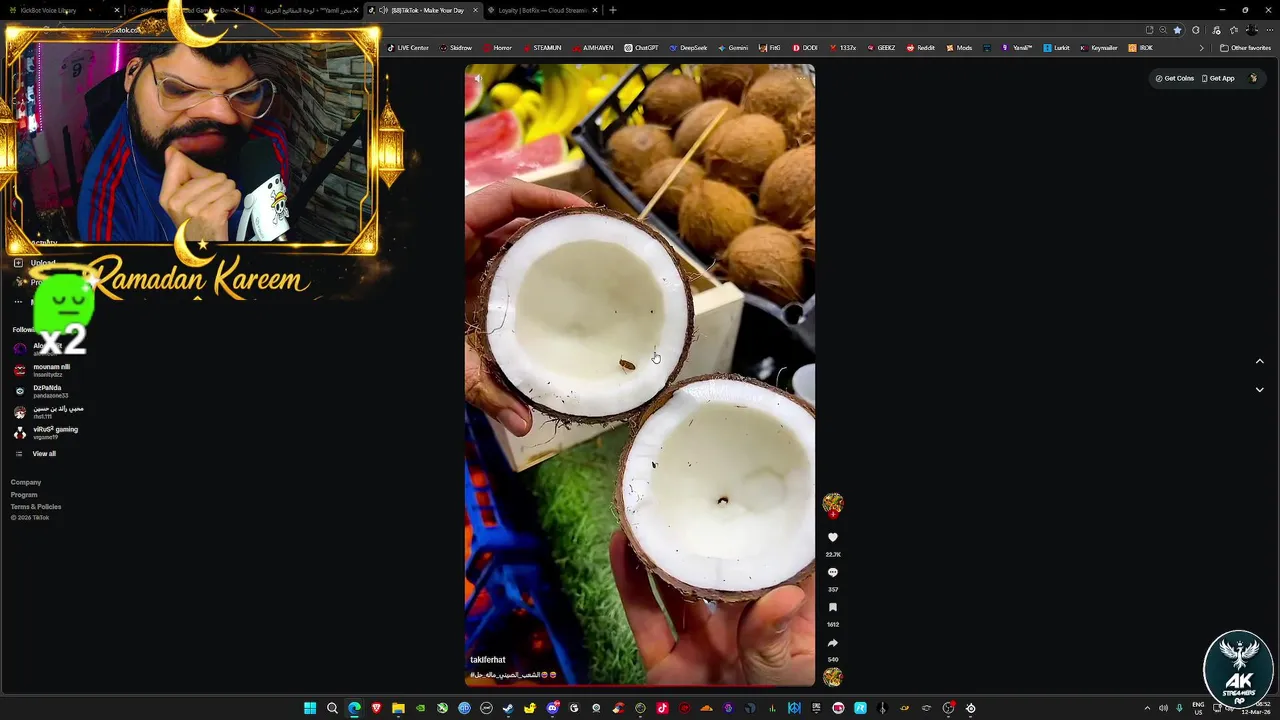The image size is (1280, 720).
Task: Open TikTok app icon in taskbar
Action: pyautogui.click(x=662, y=708)
